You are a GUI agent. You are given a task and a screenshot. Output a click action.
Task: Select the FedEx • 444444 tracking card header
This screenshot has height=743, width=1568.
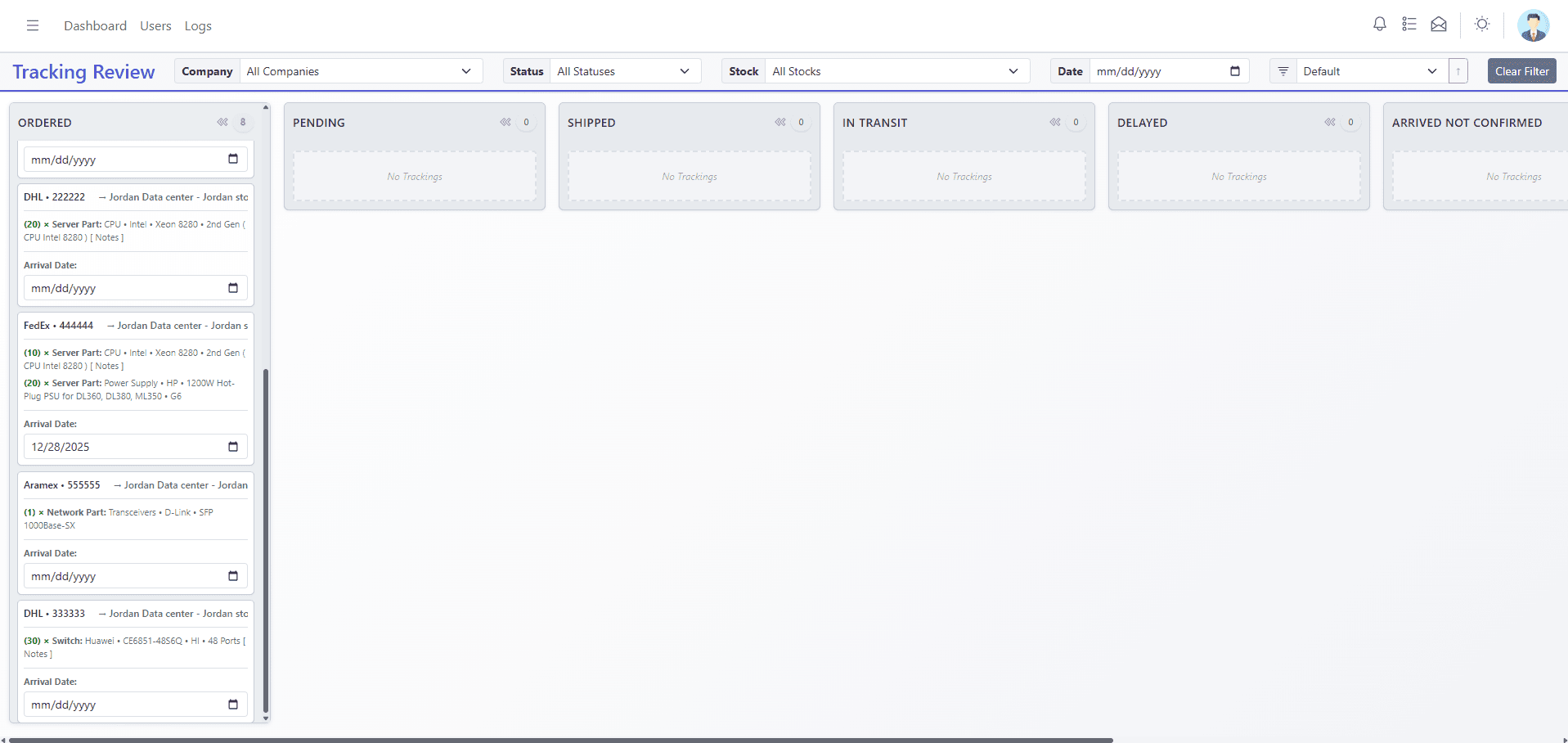click(136, 326)
